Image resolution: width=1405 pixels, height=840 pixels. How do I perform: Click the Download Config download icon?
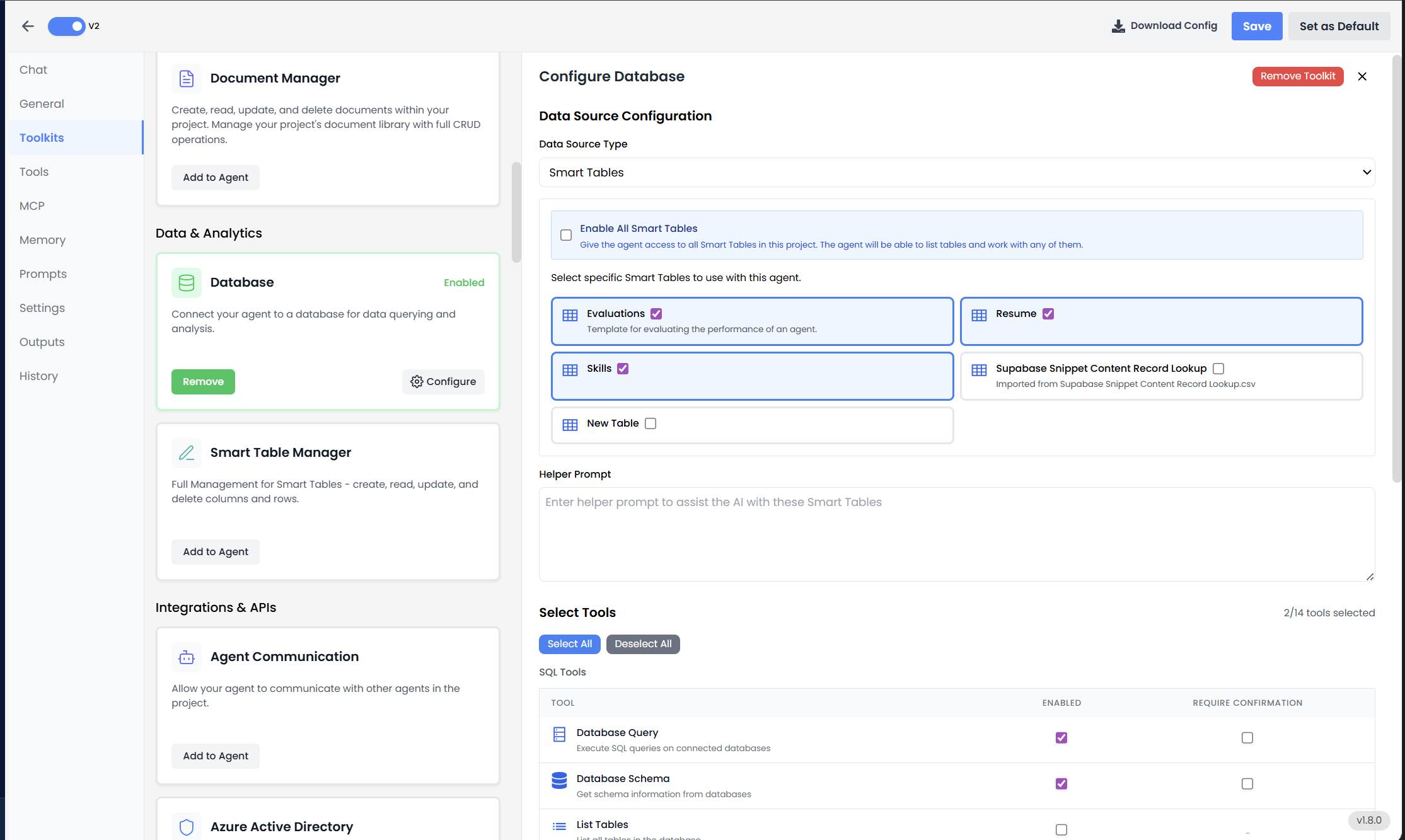(x=1118, y=26)
